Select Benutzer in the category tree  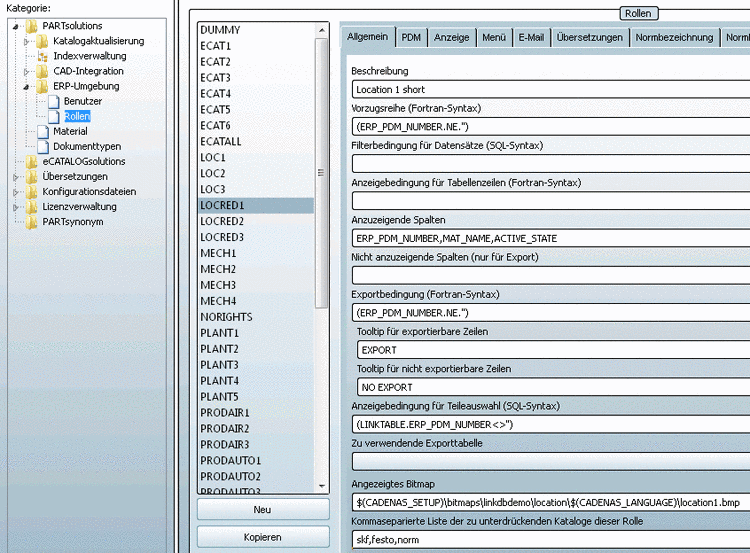[x=83, y=101]
